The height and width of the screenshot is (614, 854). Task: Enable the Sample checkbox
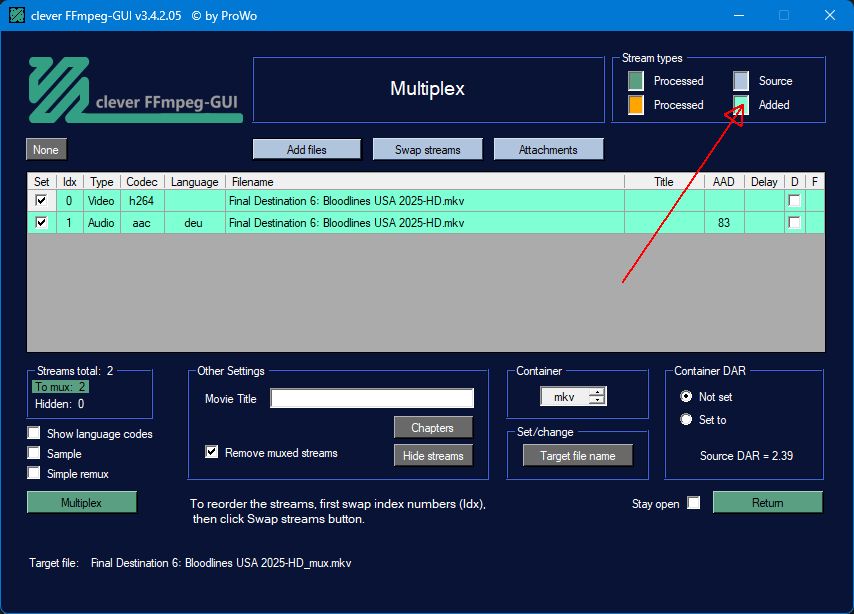[34, 453]
